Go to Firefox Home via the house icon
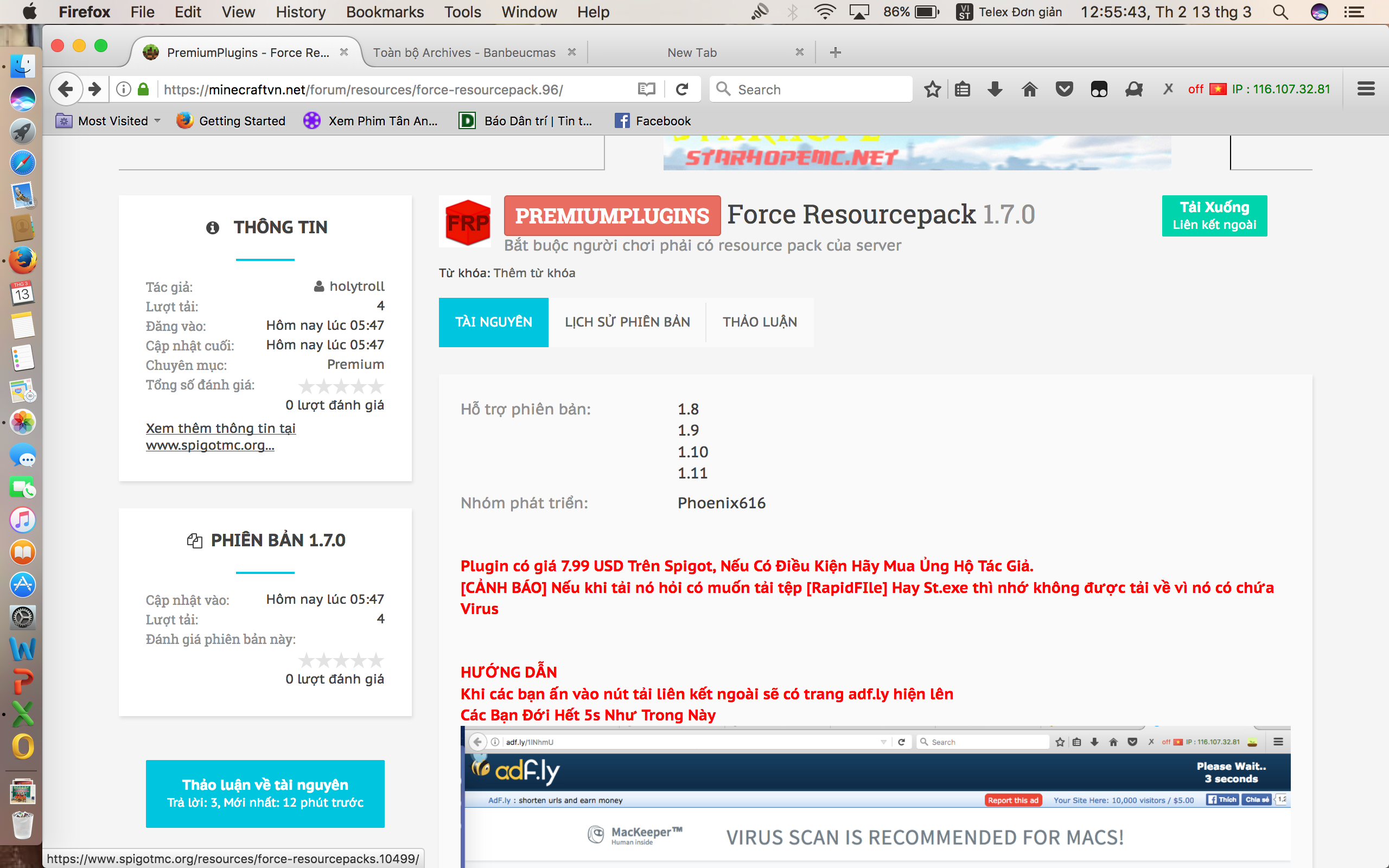This screenshot has height=868, width=1389. [1030, 90]
